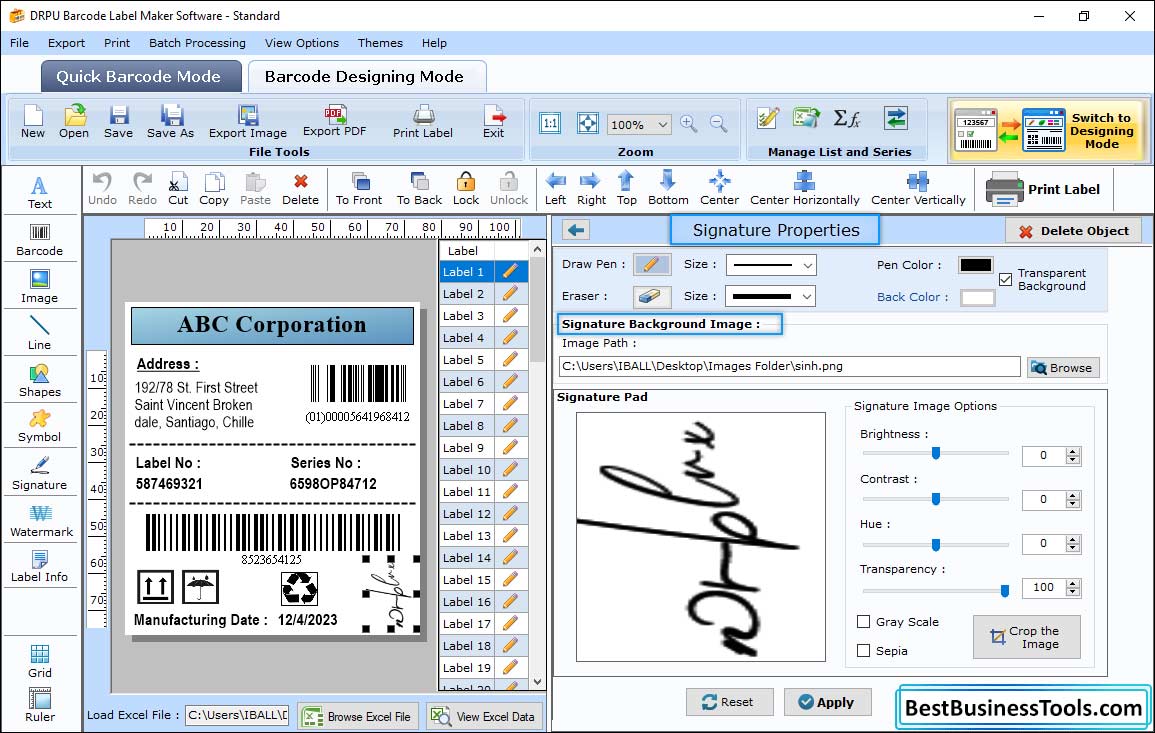Open Draw Pen size dropdown
The width and height of the screenshot is (1155, 733).
808,265
